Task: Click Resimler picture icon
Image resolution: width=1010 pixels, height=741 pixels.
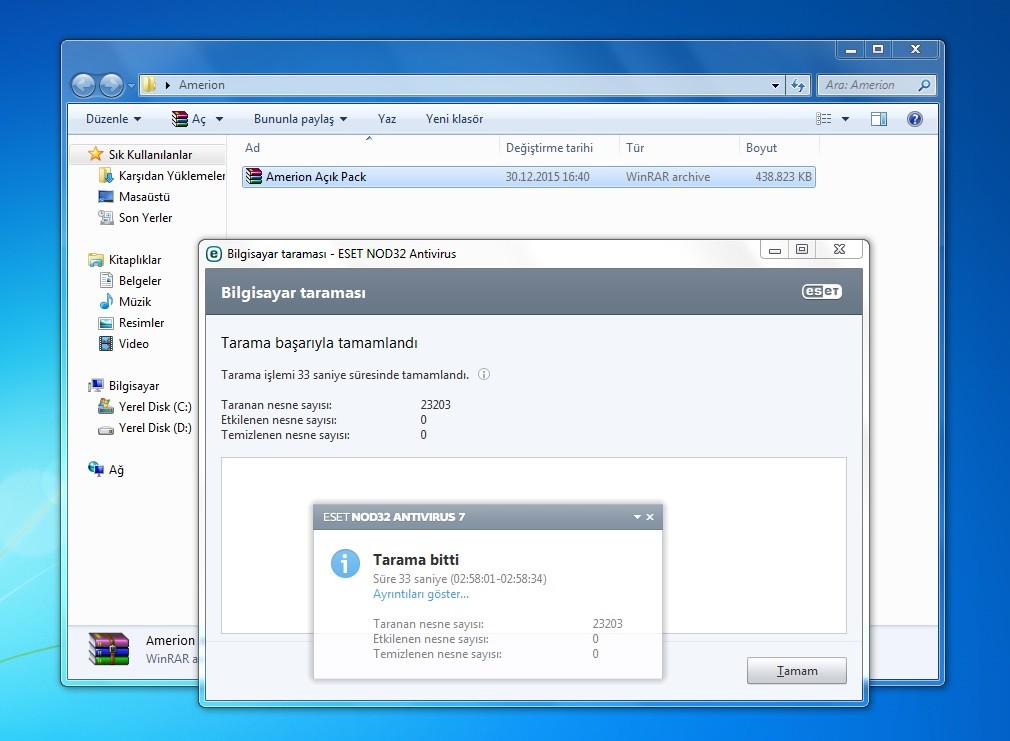Action: tap(106, 323)
